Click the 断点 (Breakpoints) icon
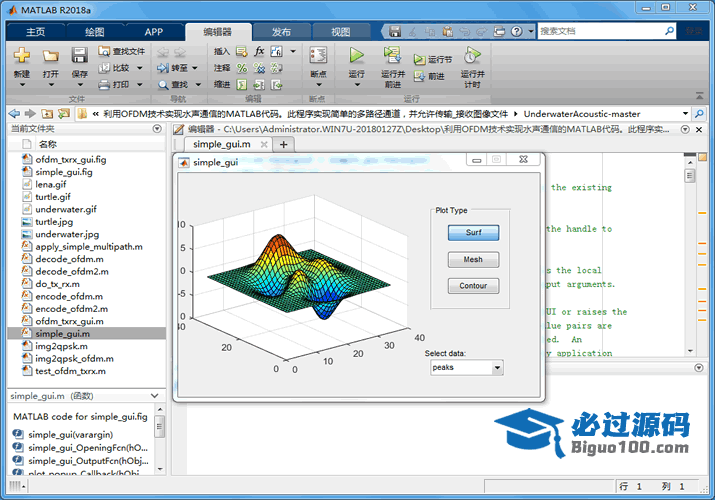 [x=318, y=55]
